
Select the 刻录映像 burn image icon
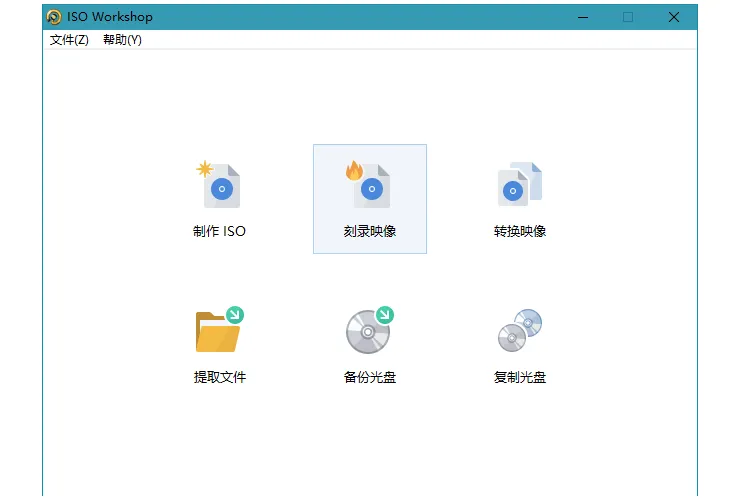(369, 185)
